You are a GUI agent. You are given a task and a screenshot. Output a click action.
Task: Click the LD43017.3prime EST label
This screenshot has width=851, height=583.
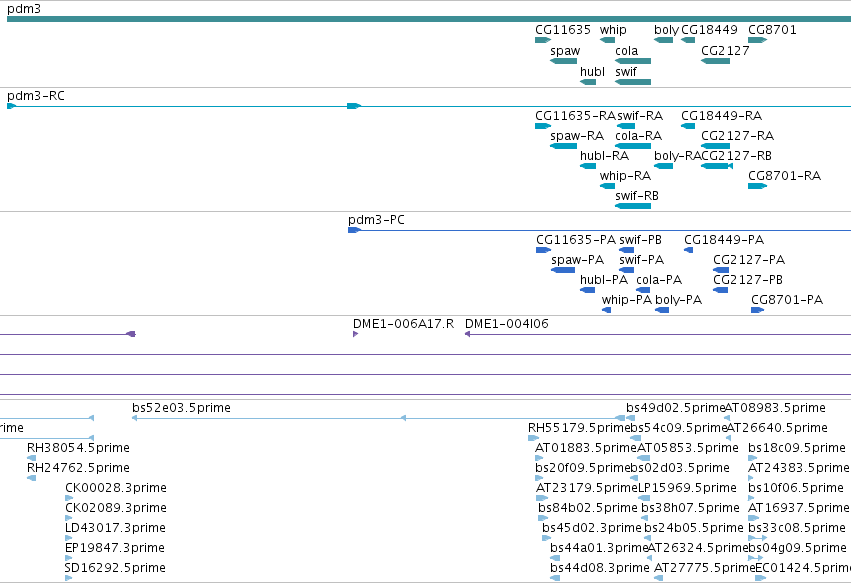pos(115,529)
